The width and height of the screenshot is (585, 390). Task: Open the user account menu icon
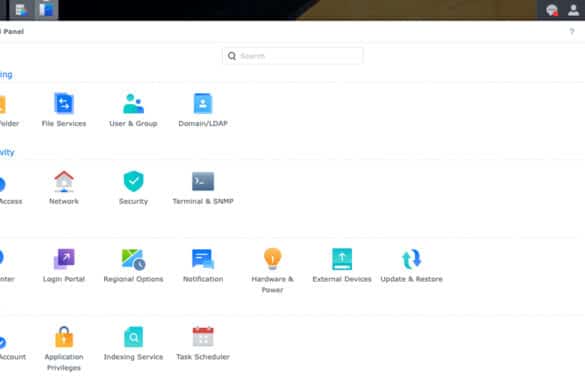pos(573,10)
